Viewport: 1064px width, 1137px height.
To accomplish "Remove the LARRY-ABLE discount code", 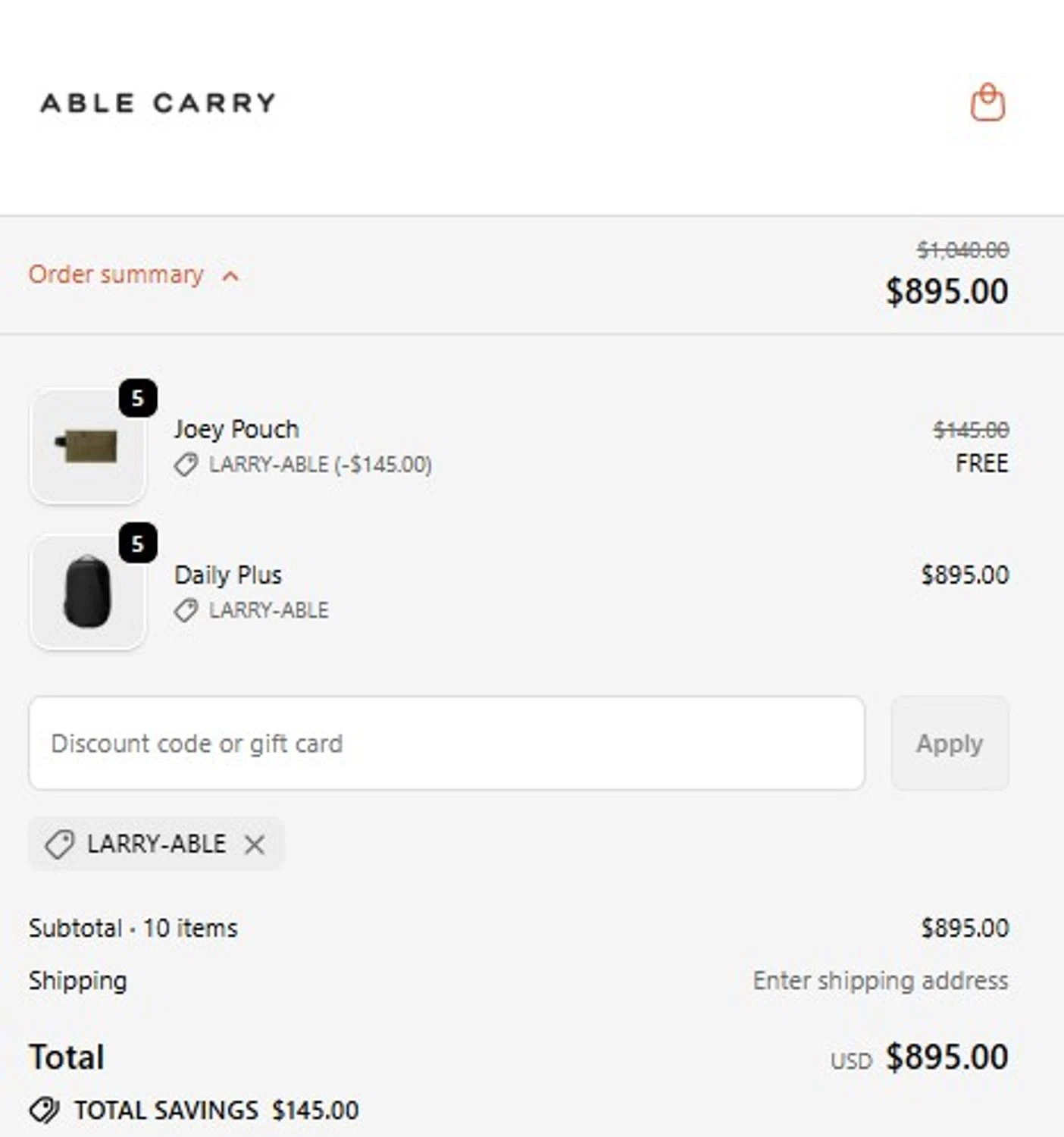I will [x=255, y=844].
